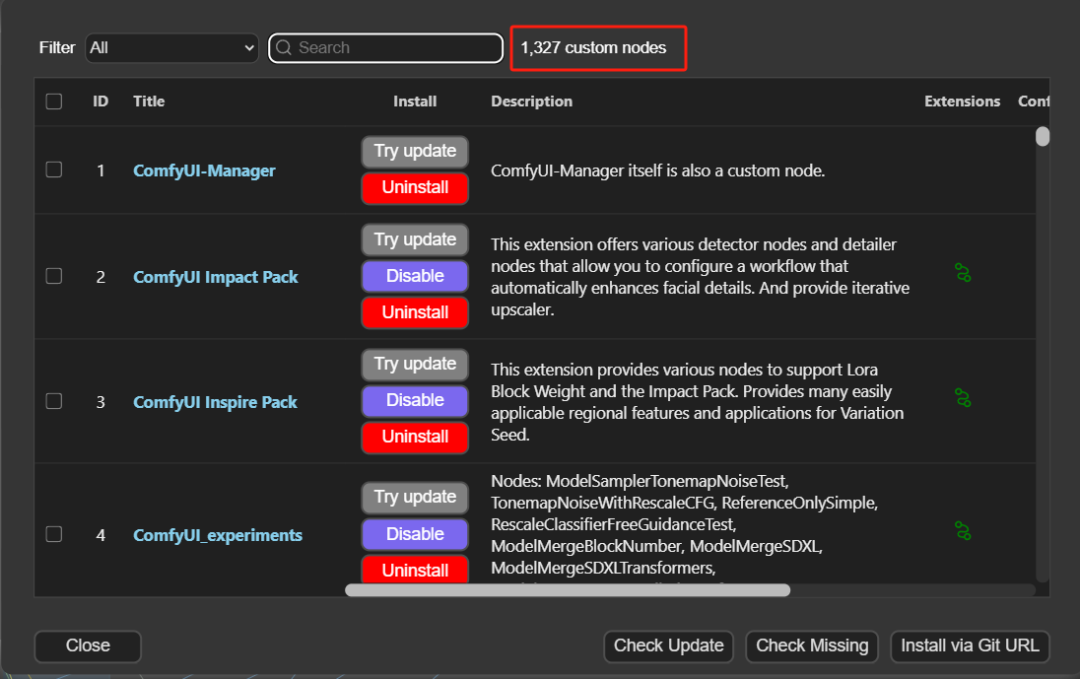Sort by the Install column header
This screenshot has width=1080, height=679.
coord(414,101)
